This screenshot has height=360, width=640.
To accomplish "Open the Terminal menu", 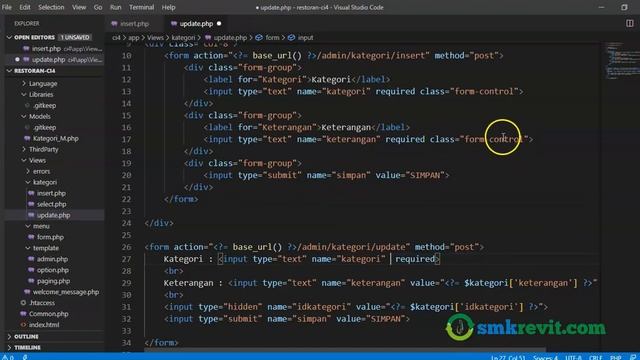I will [141, 7].
